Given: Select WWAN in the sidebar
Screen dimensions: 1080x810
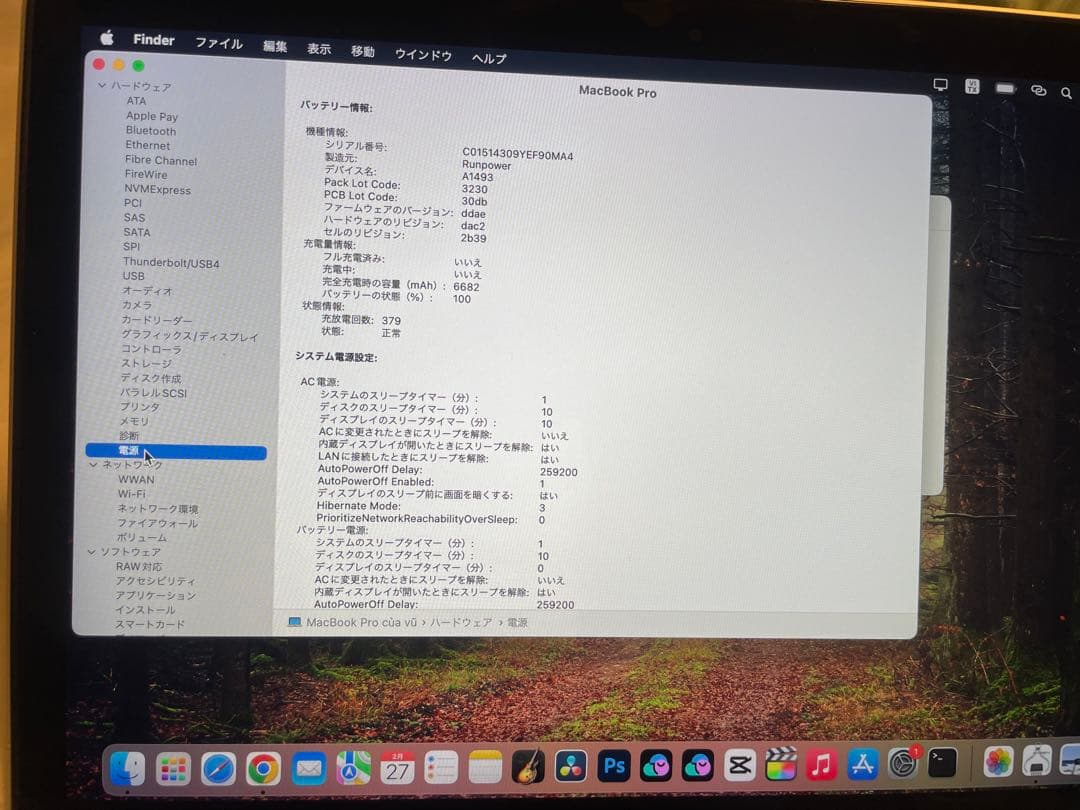Looking at the screenshot, I should (136, 479).
